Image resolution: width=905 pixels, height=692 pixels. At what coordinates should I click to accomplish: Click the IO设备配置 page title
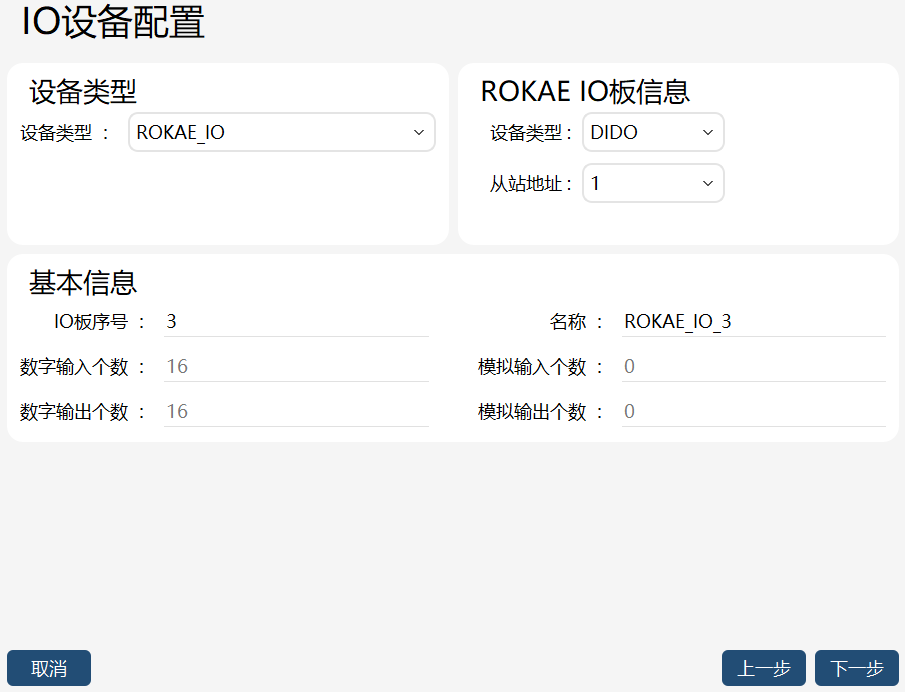[113, 23]
